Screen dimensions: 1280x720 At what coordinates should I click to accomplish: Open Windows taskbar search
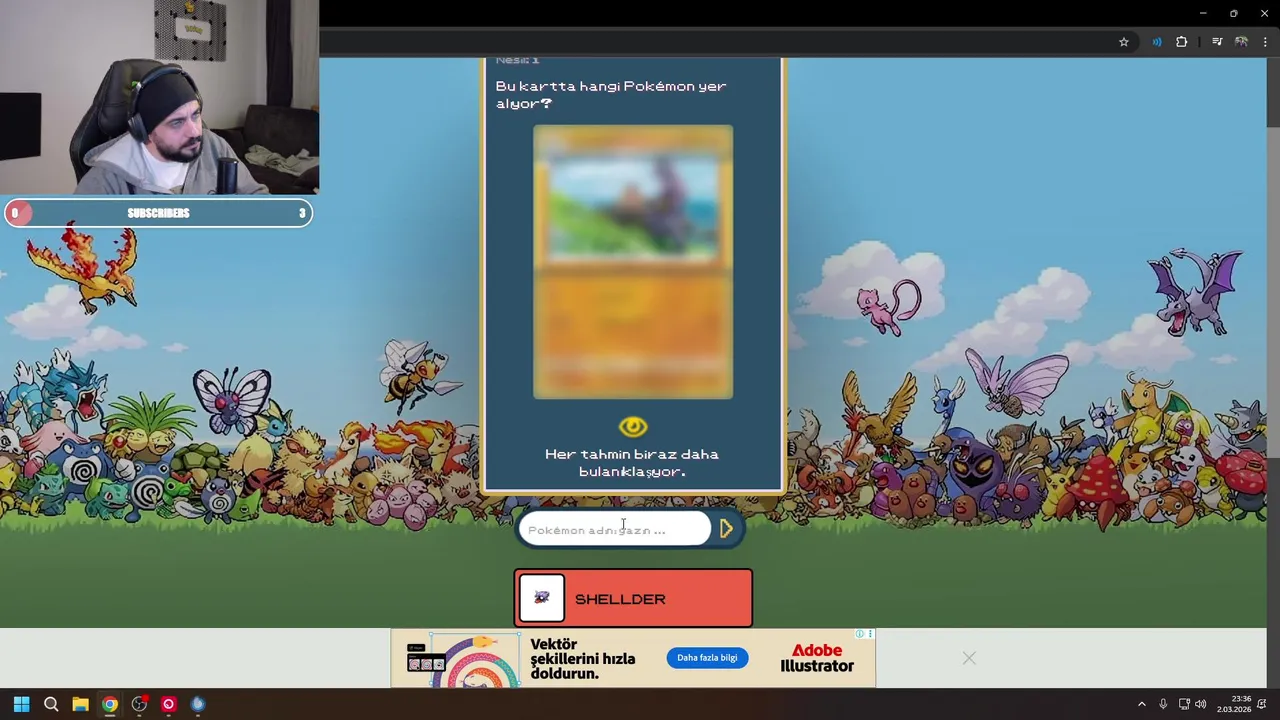(51, 704)
